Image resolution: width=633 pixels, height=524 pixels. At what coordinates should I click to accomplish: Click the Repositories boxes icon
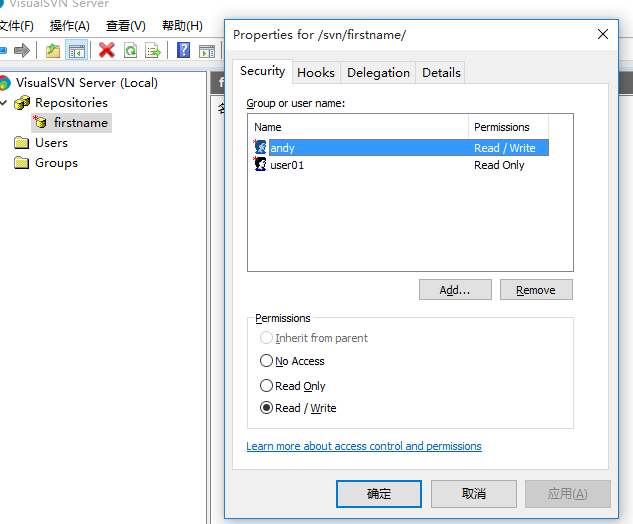pos(22,103)
